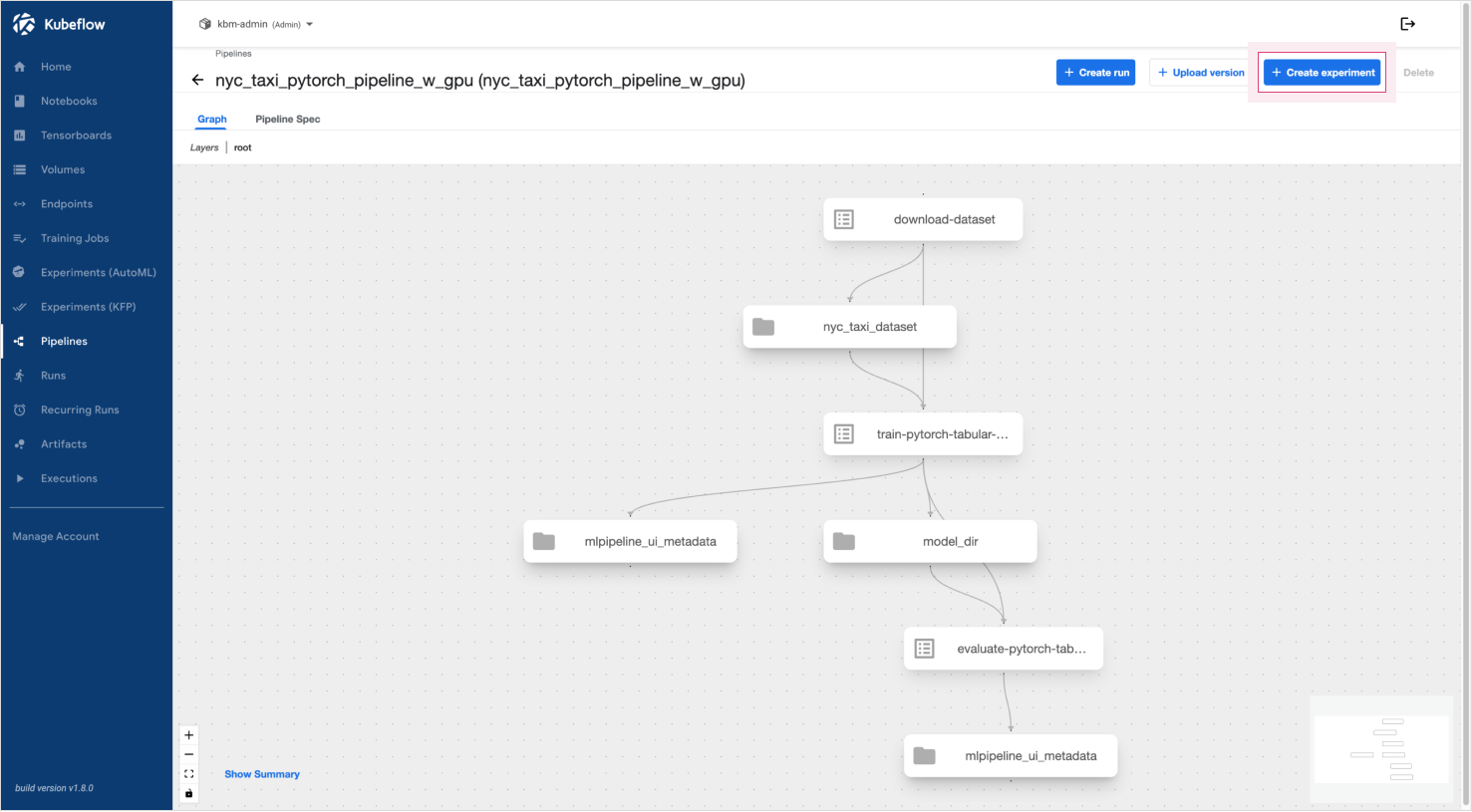Open the Runs menu item
The width and height of the screenshot is (1472, 812).
pyautogui.click(x=87, y=376)
